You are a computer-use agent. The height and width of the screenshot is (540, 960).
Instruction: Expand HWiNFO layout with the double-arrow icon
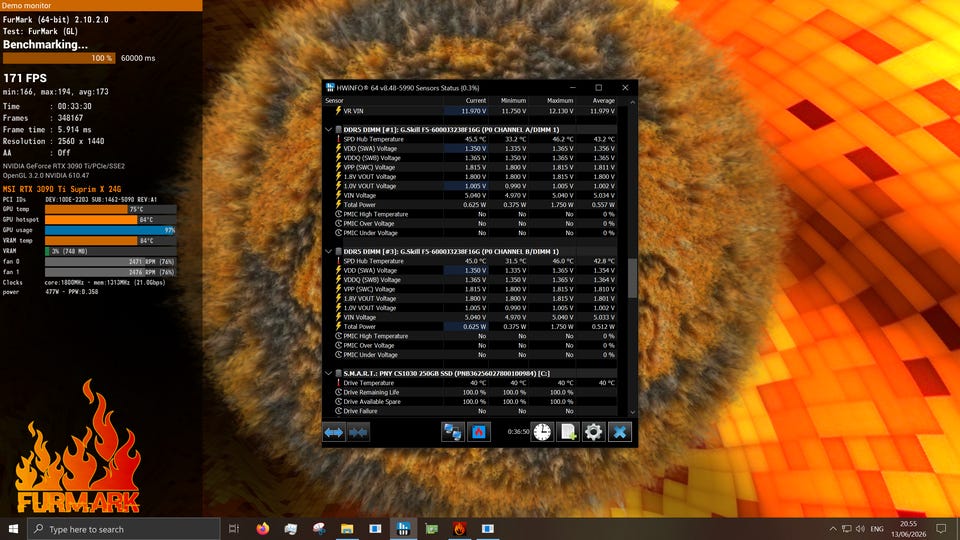click(334, 432)
